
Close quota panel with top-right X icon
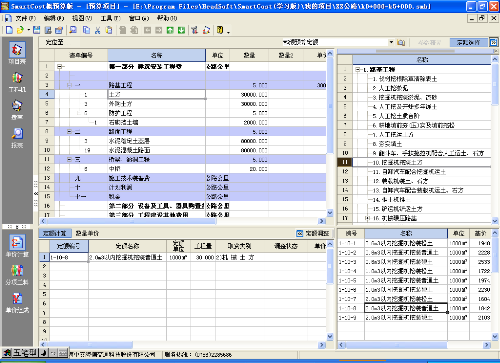point(493,42)
